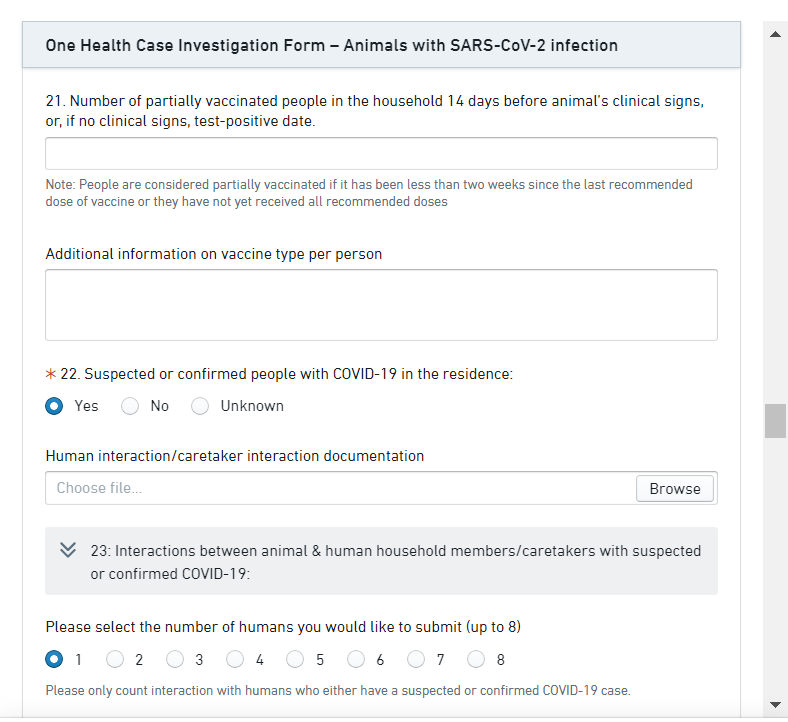Click the vertical scrollbar thumb
The image size is (788, 722).
775,421
